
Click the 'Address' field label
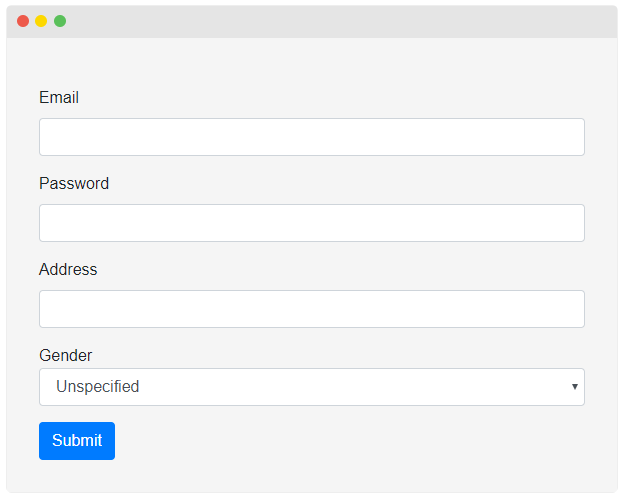[x=68, y=270]
